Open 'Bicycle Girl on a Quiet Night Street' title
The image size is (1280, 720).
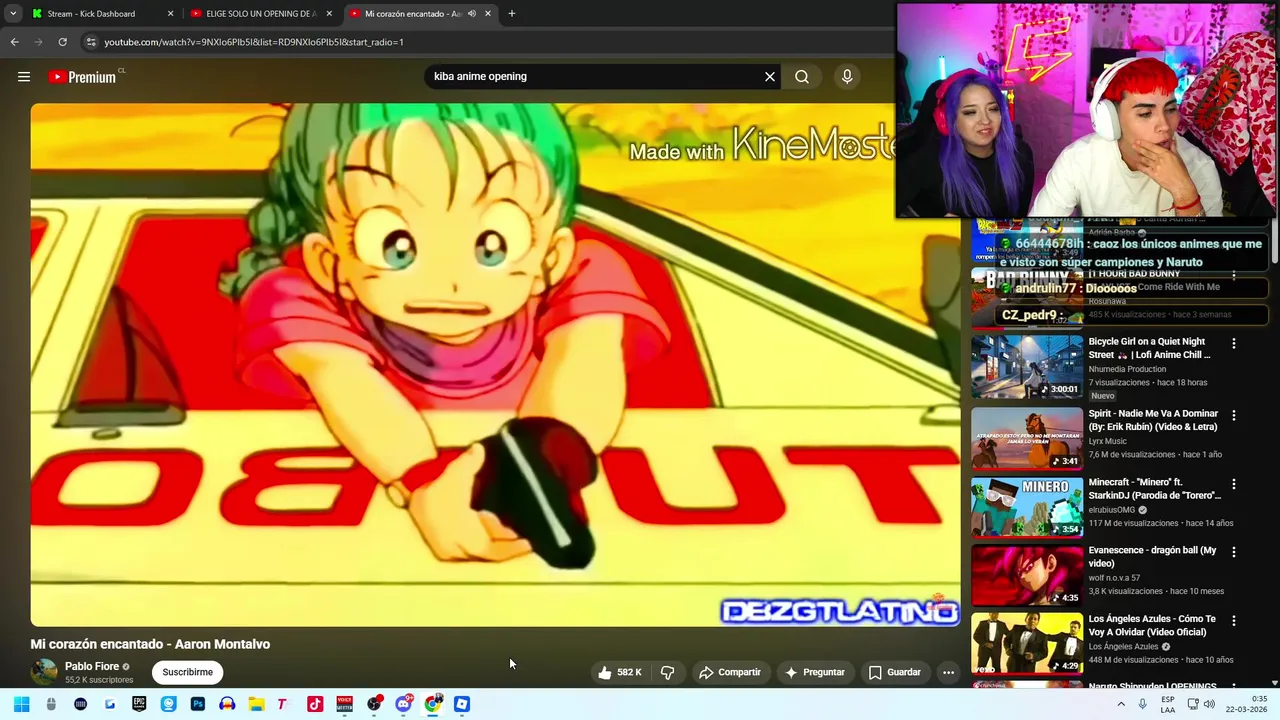click(x=1150, y=348)
